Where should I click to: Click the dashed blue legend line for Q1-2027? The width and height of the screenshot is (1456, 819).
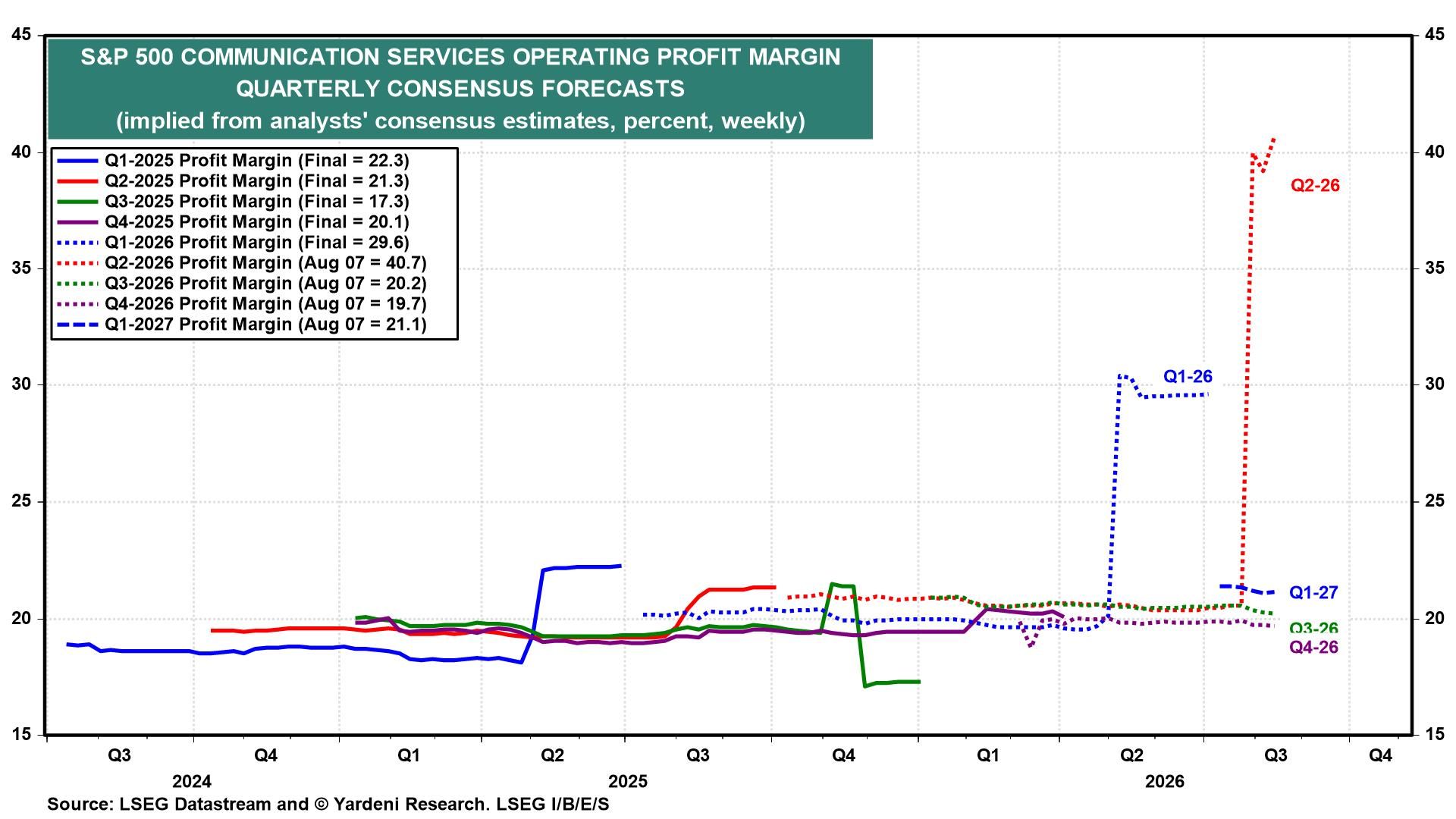click(77, 325)
